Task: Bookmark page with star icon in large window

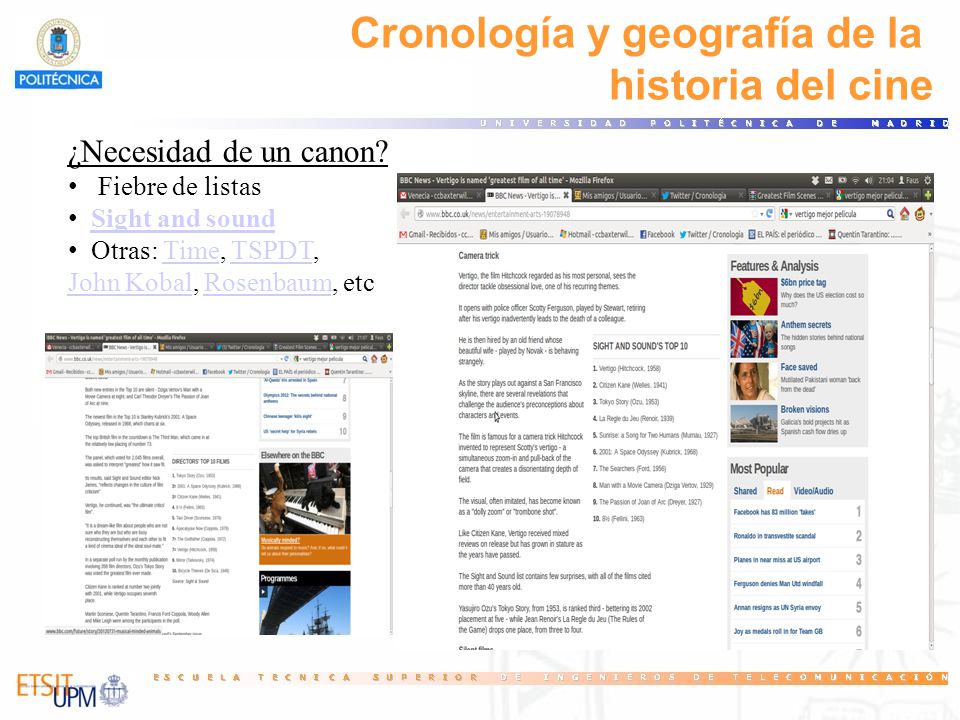Action: point(754,214)
